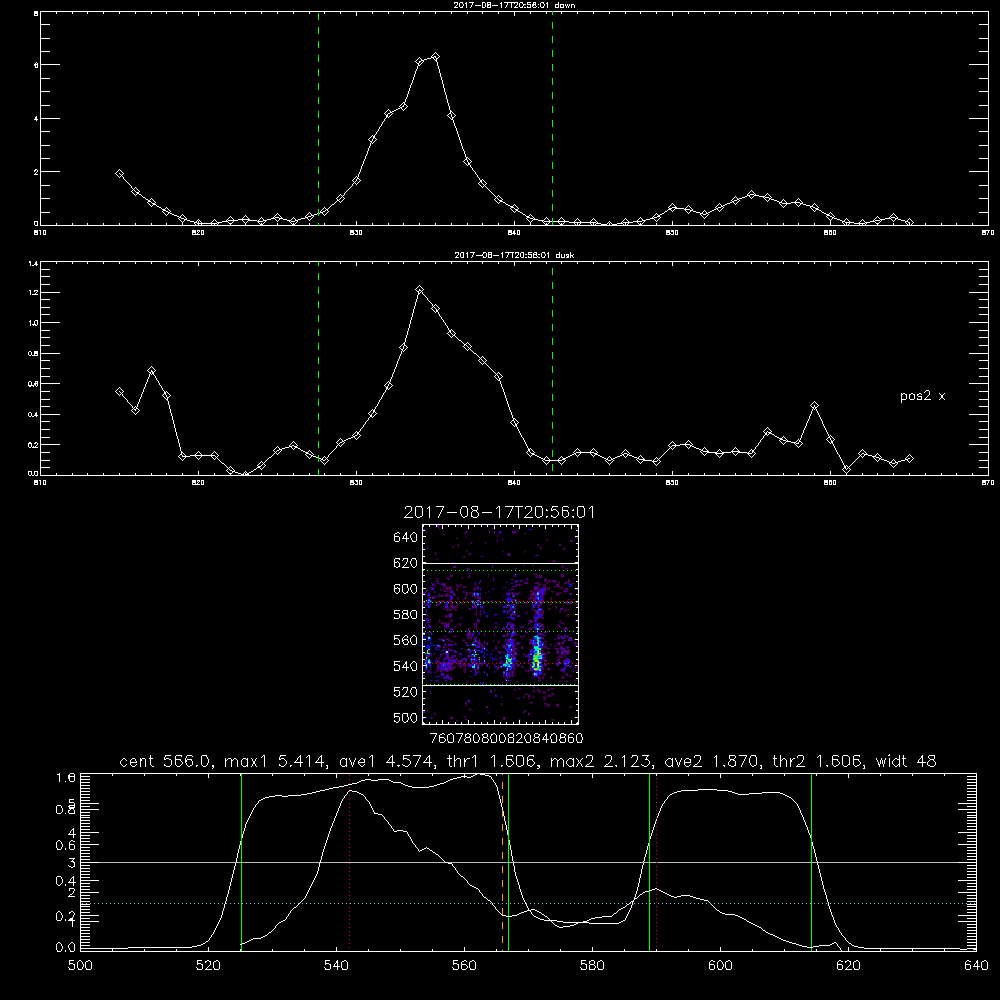This screenshot has height=1000, width=1000.
Task: Click the '840' x-axis label under dawn plot
Action: (514, 233)
